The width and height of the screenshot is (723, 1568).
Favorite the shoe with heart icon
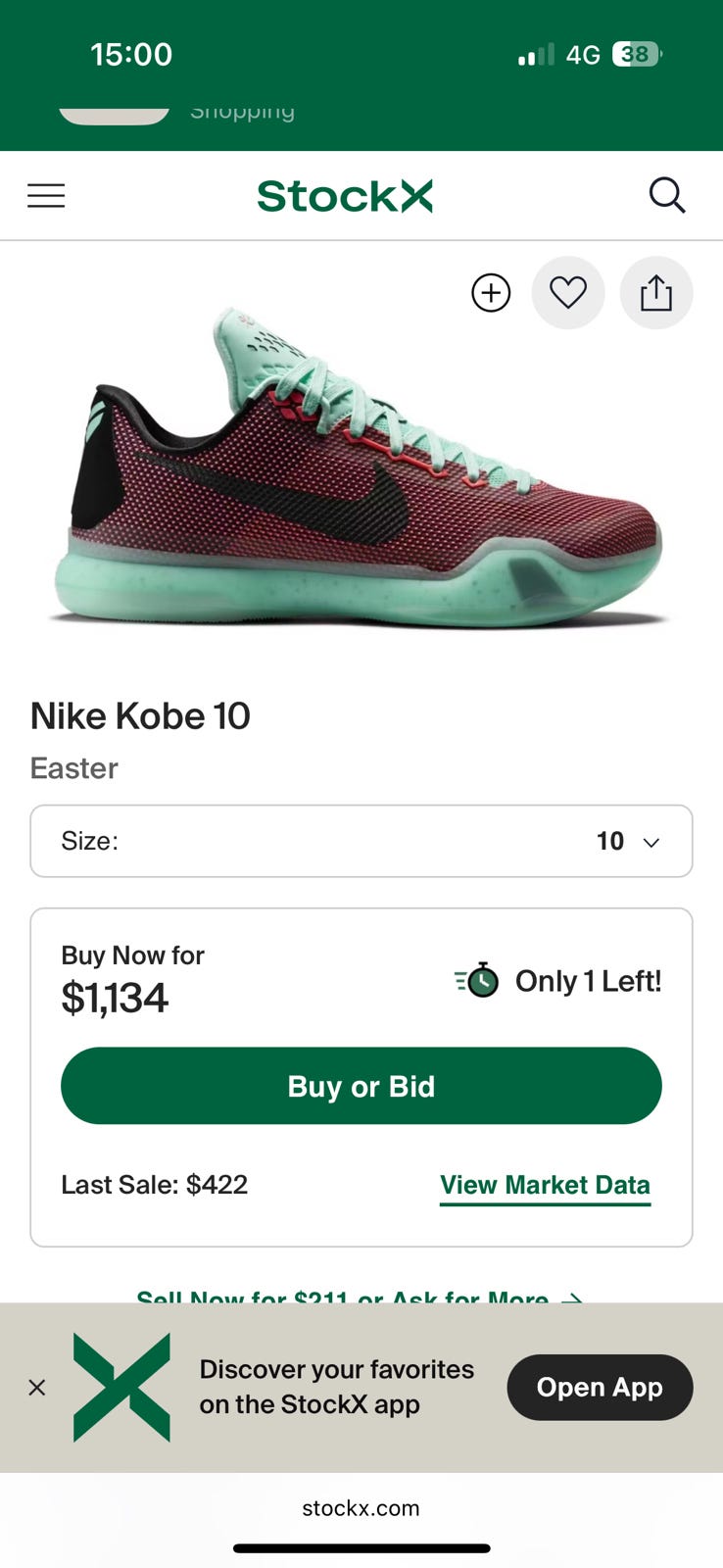pyautogui.click(x=568, y=293)
